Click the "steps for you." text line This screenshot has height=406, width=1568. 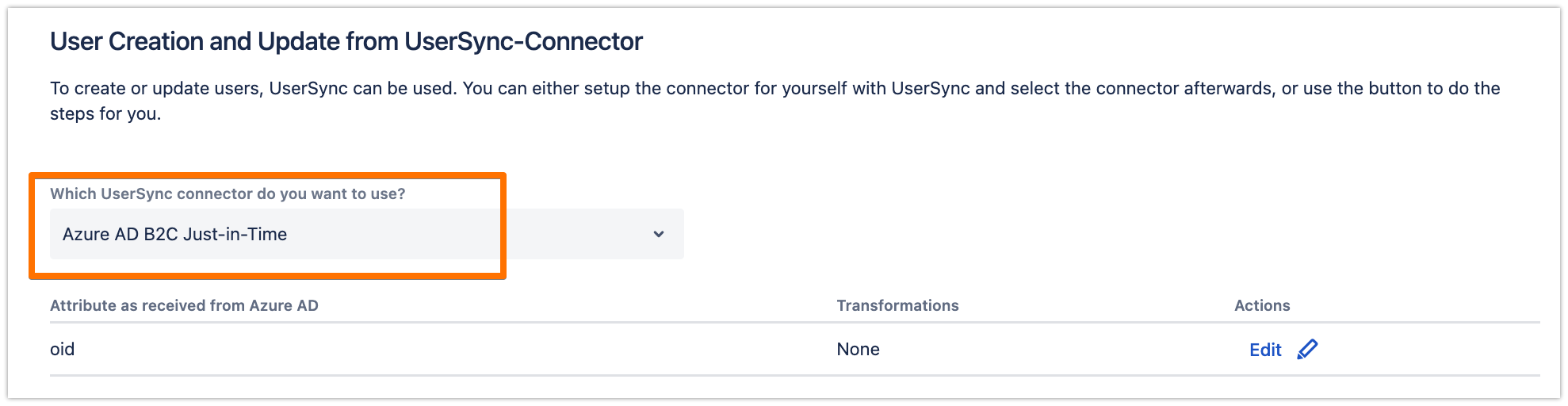click(105, 113)
